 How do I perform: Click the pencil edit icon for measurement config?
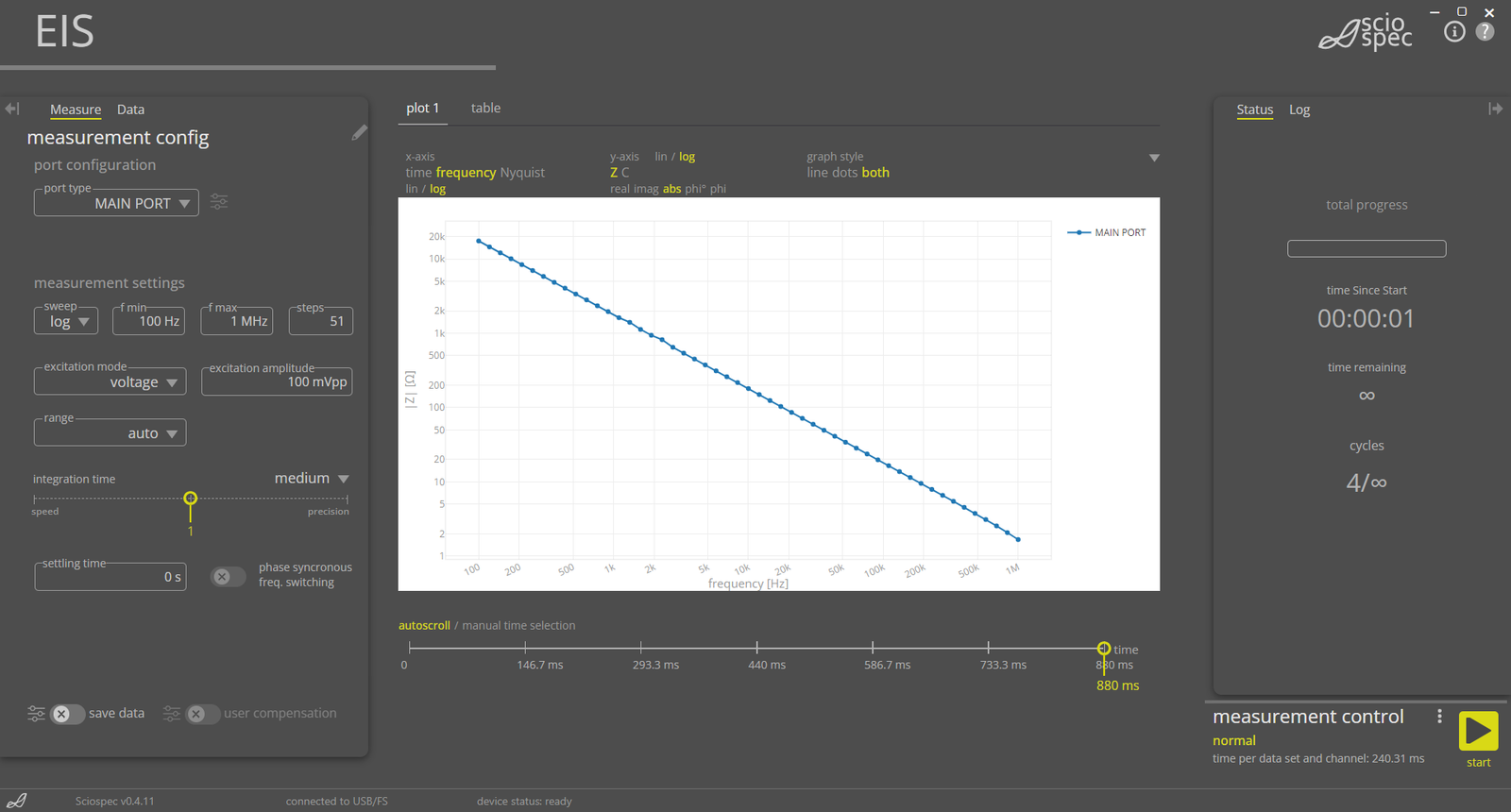click(x=359, y=133)
